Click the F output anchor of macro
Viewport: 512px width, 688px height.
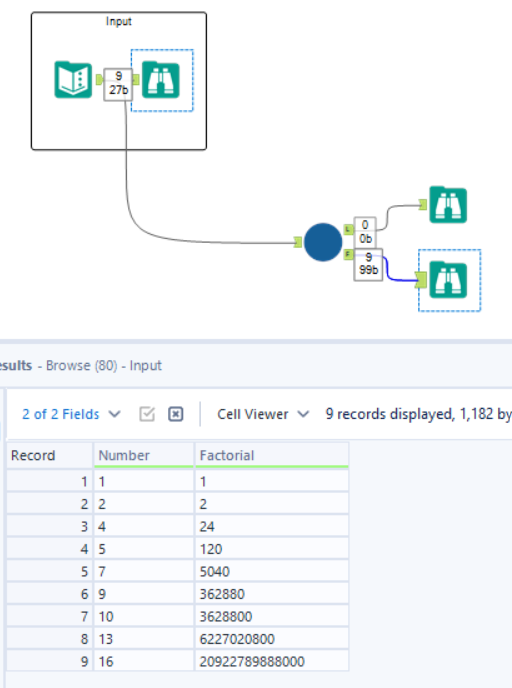click(348, 254)
